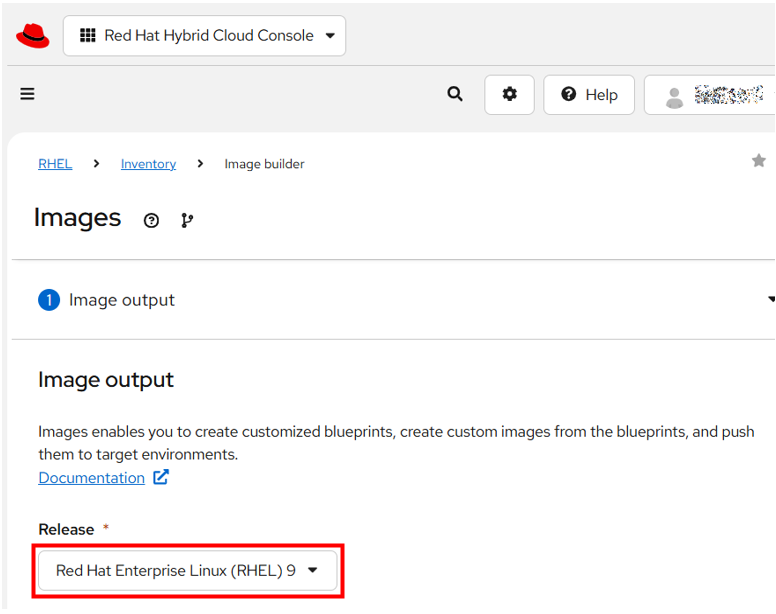
Task: Click the question mark icon beside Images
Action: click(x=151, y=221)
